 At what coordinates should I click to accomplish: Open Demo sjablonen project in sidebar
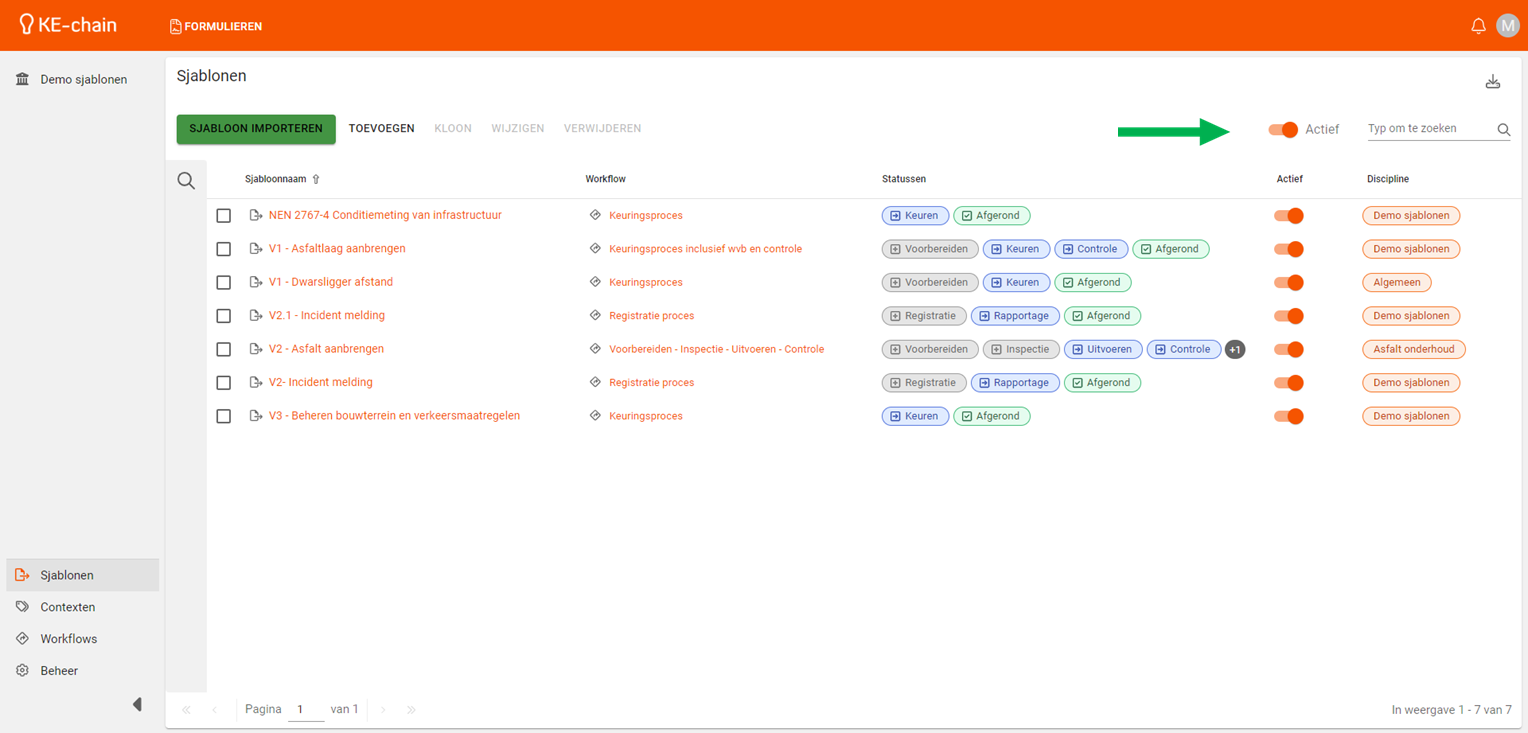(x=83, y=79)
